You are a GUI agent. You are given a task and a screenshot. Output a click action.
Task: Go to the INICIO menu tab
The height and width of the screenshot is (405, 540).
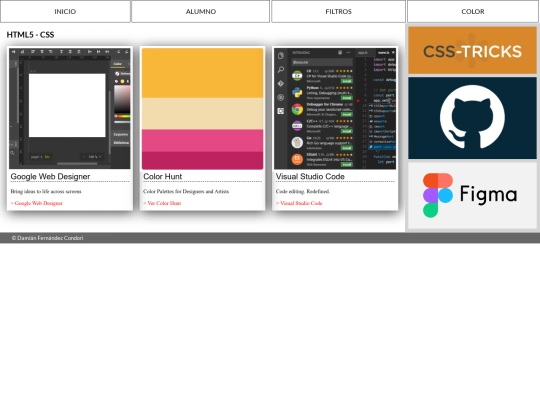tap(65, 11)
